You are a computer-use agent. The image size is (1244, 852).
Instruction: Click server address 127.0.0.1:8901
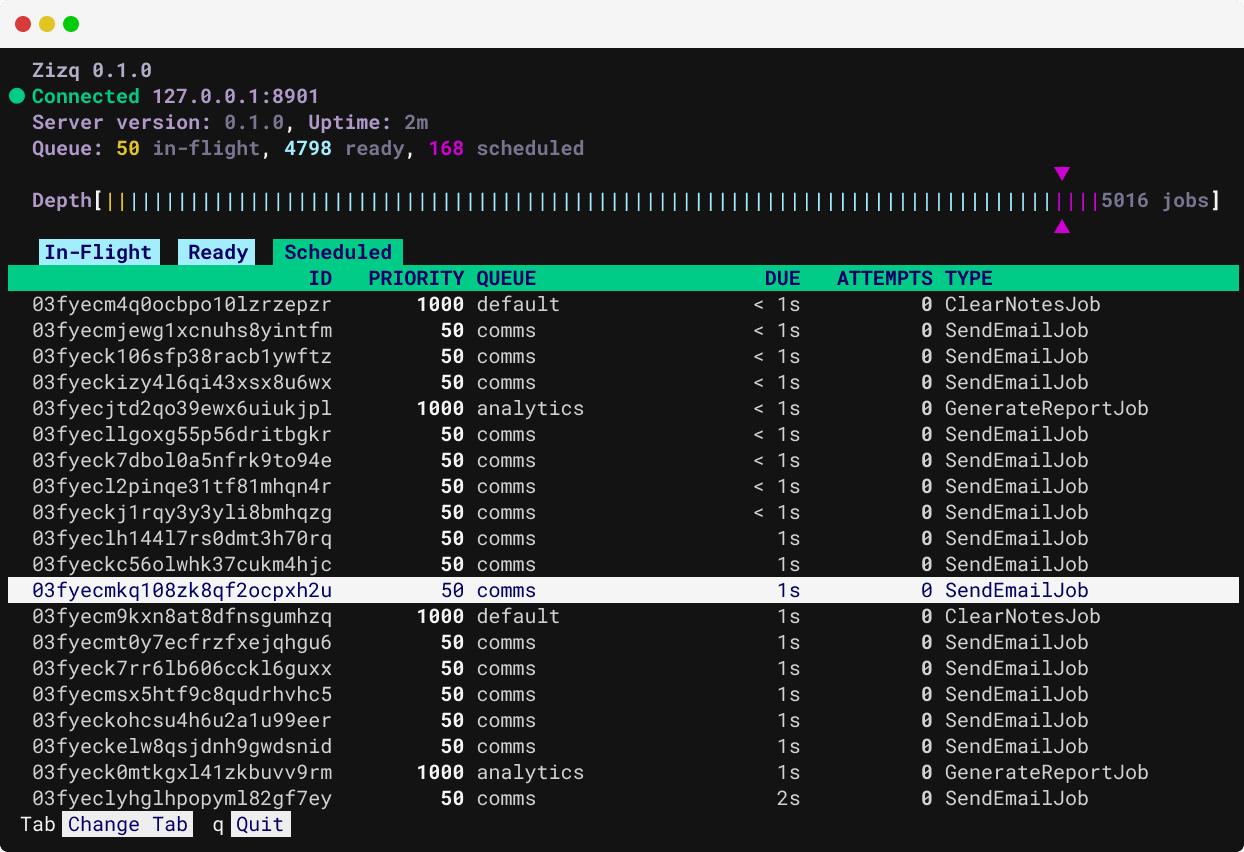point(235,96)
